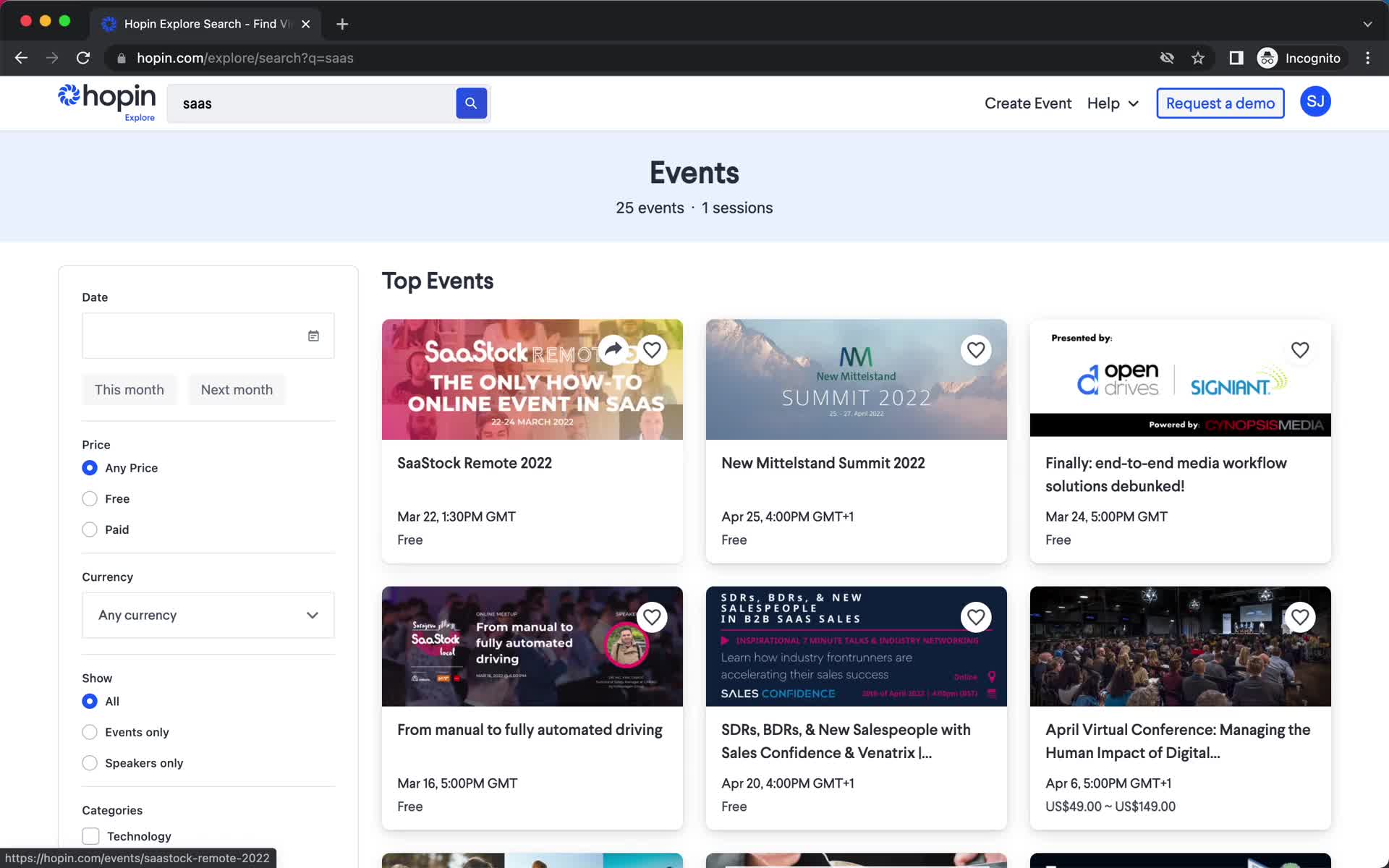Select Events only radio option
The width and height of the screenshot is (1389, 868).
pos(90,732)
